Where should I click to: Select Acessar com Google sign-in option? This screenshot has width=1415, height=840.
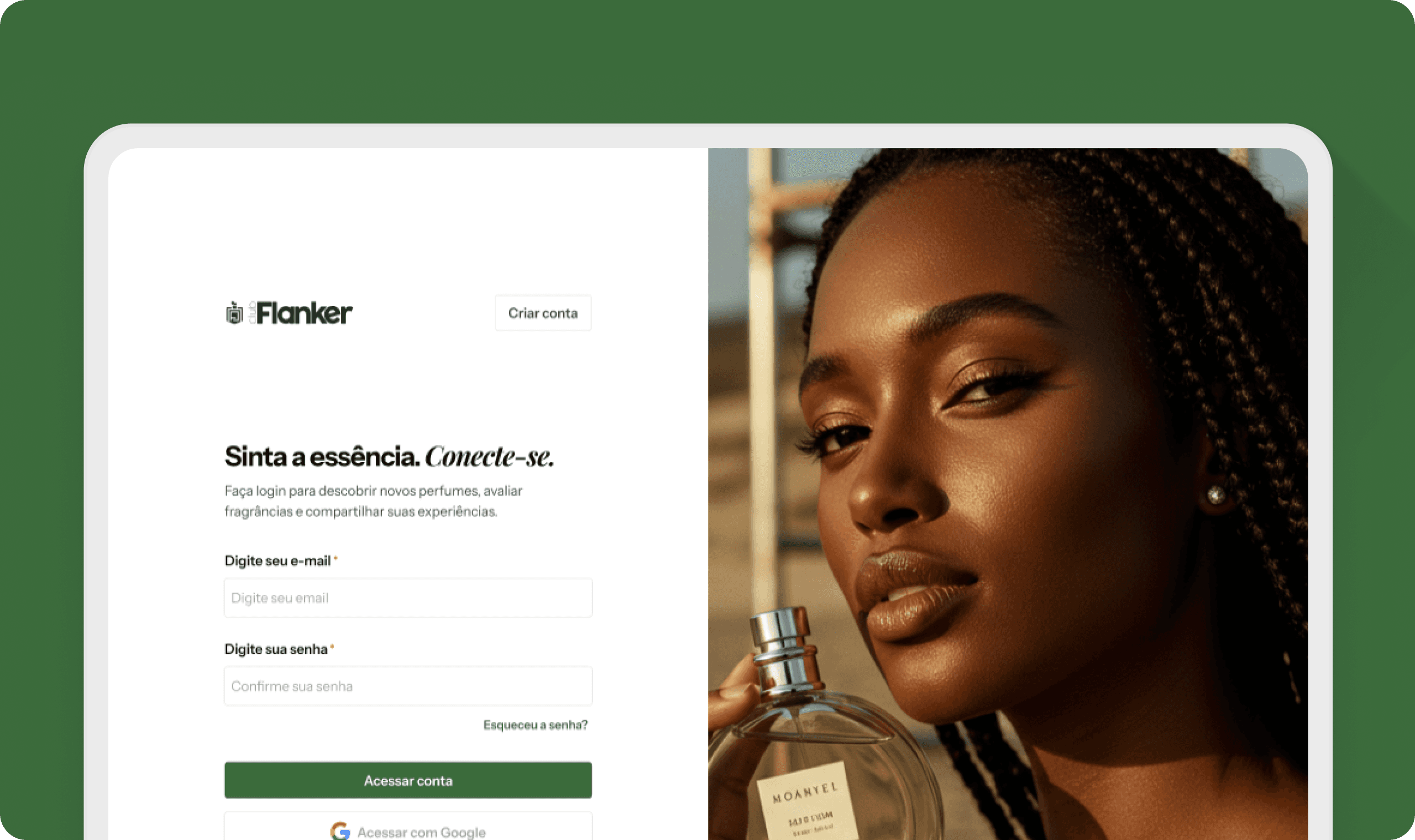click(408, 827)
